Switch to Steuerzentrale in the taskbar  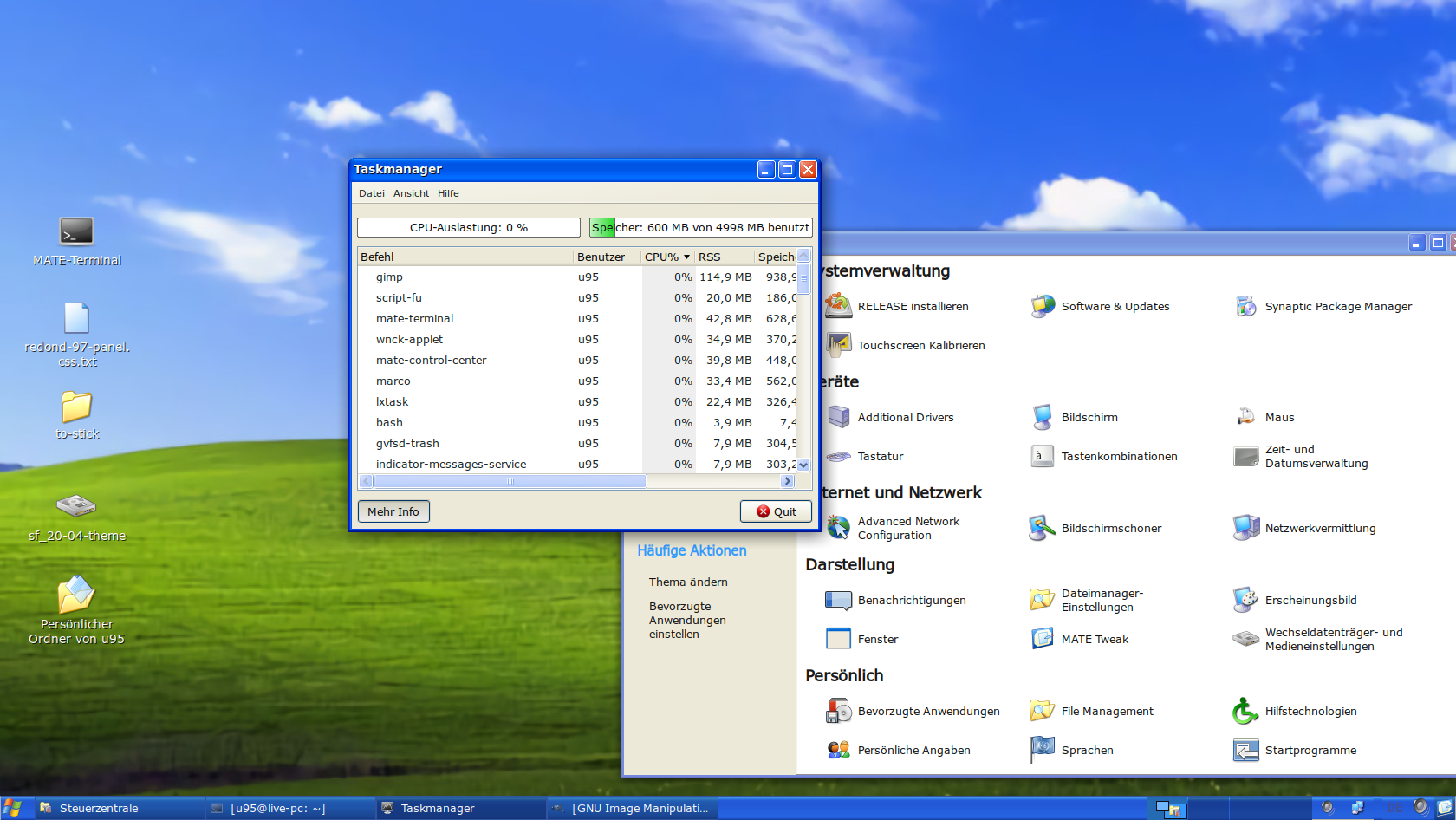click(120, 808)
